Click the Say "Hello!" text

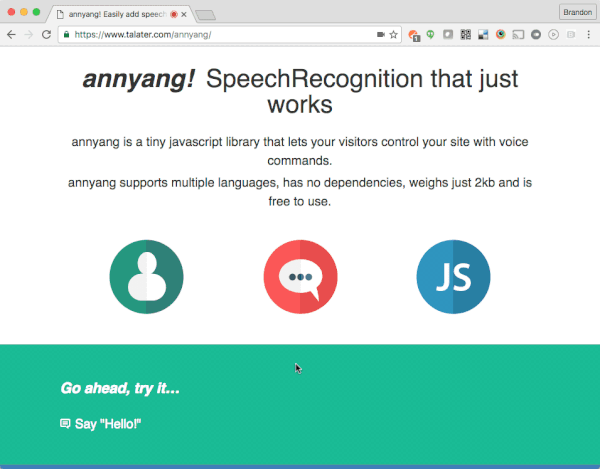[x=108, y=424]
